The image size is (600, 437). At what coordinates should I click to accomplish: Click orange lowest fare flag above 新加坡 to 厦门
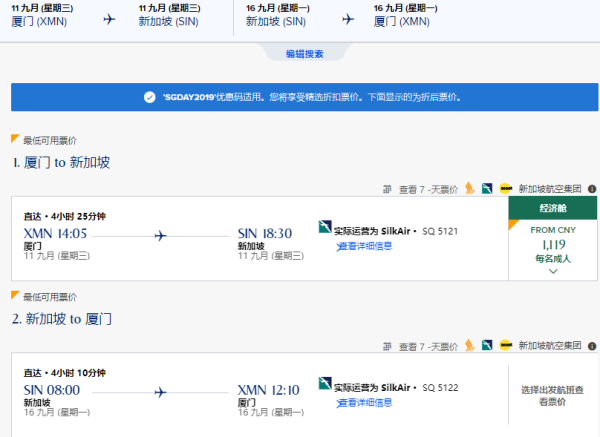[x=15, y=295]
